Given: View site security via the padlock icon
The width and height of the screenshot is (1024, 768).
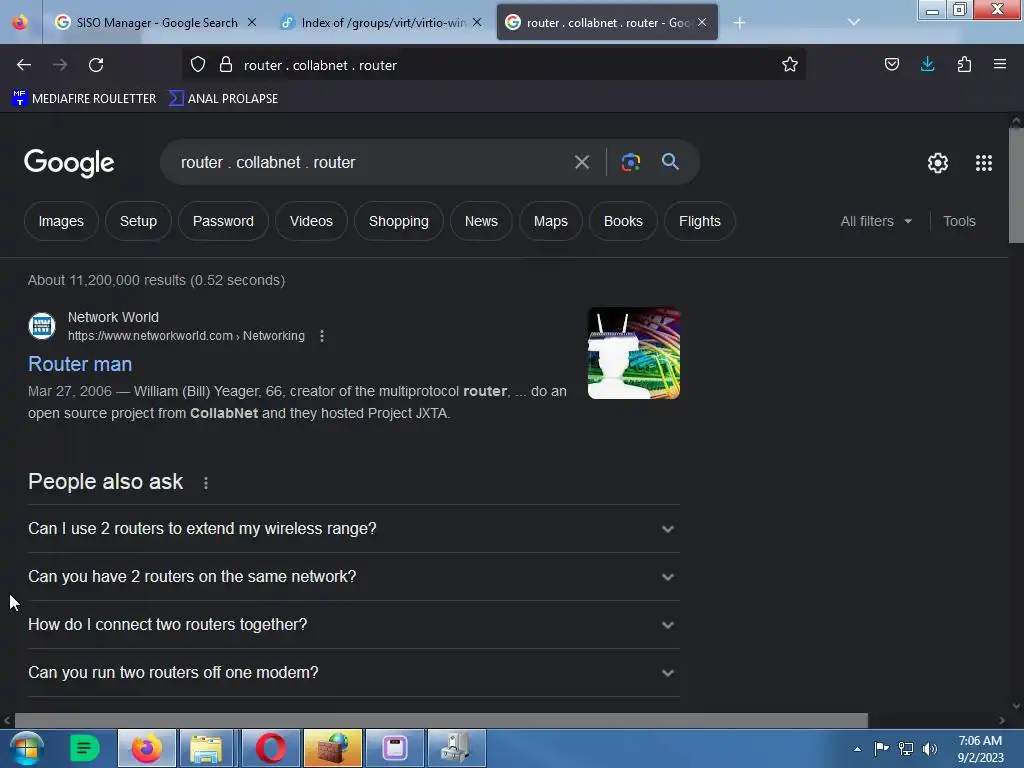Looking at the screenshot, I should [x=226, y=64].
